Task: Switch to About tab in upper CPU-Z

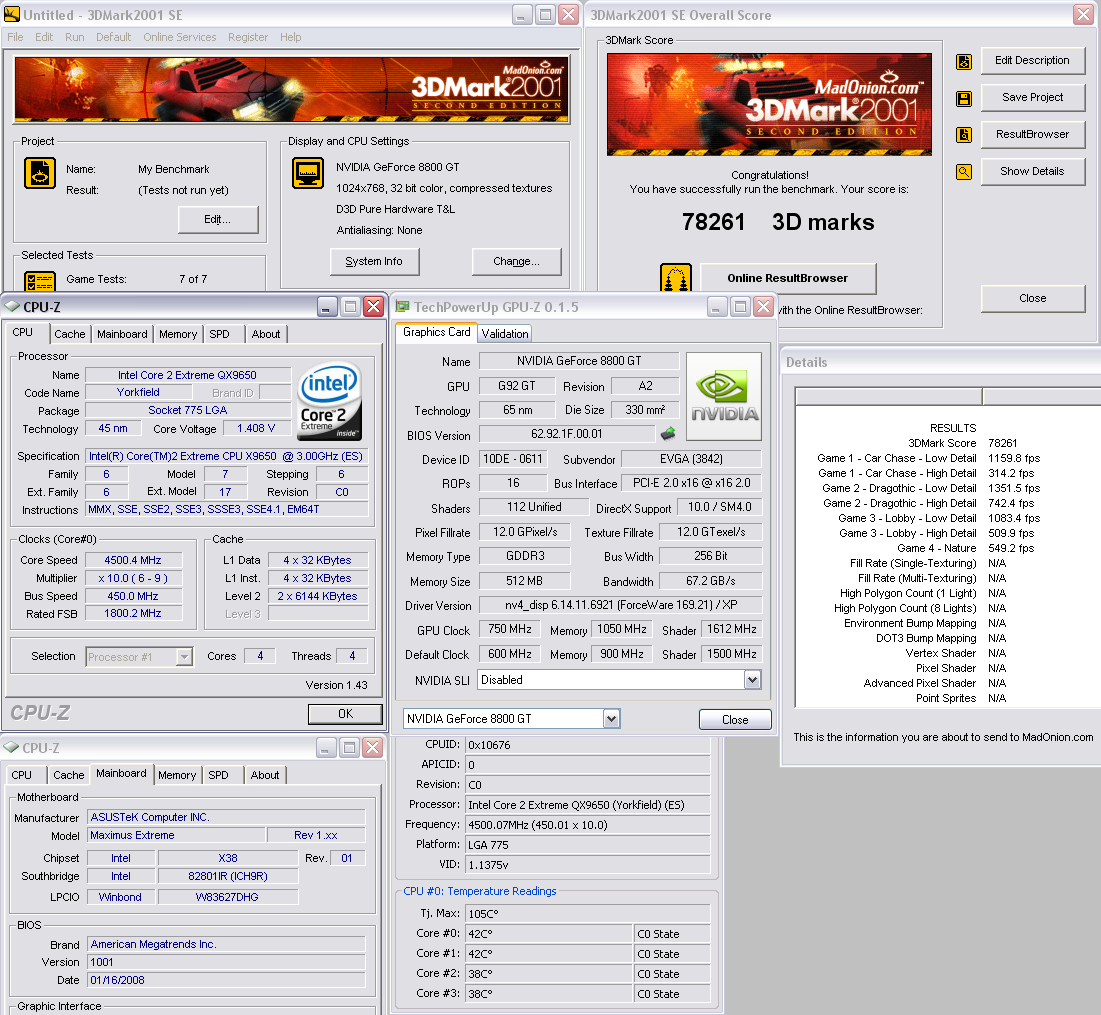Action: 266,334
